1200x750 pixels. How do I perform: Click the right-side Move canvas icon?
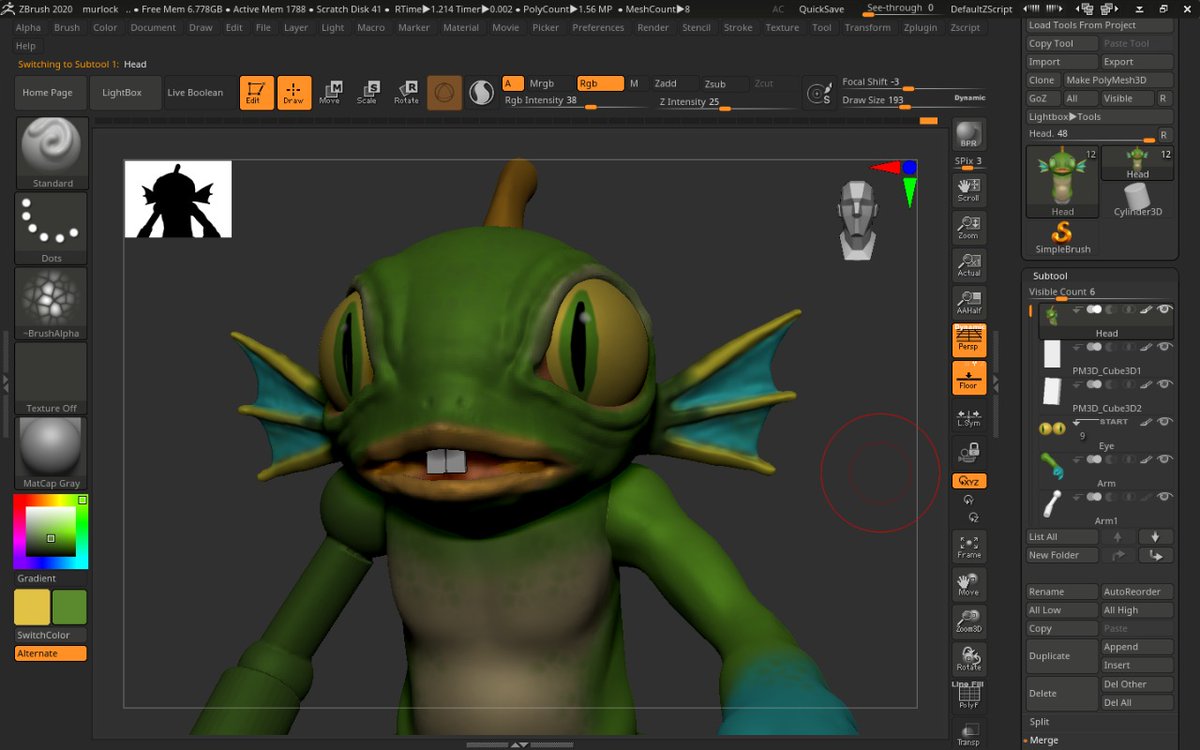coord(968,584)
